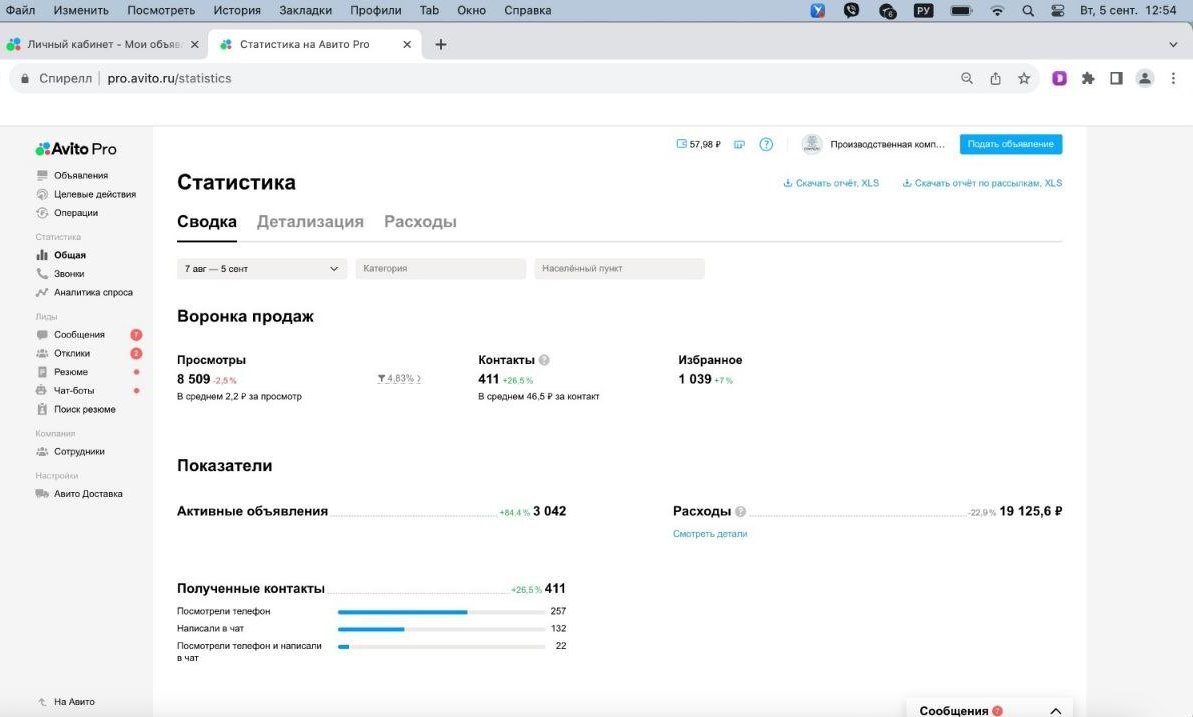Click the help question mark icon in header
This screenshot has width=1193, height=717.
pos(766,144)
